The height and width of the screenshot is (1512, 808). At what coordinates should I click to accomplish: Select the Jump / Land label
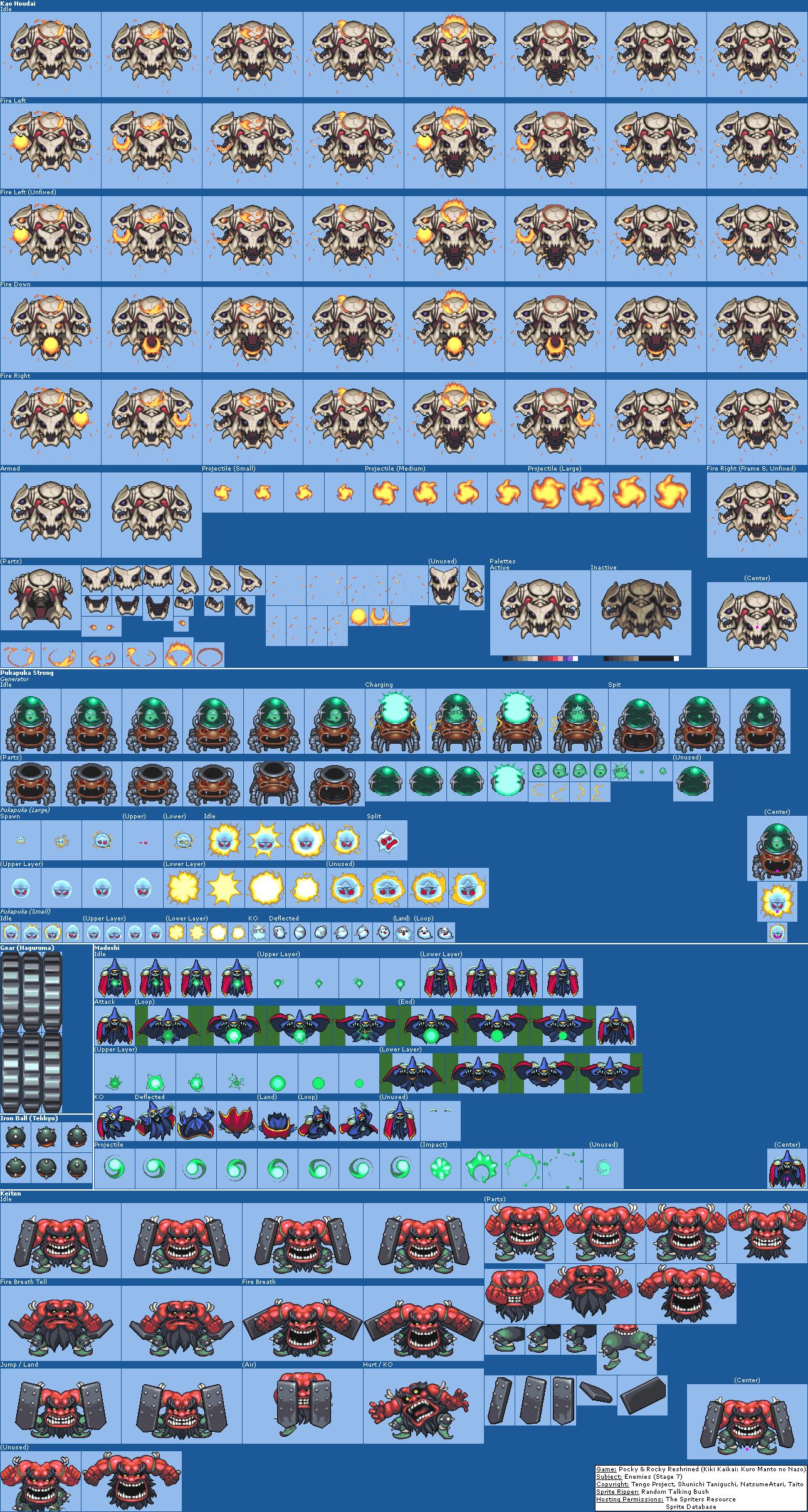coord(19,1365)
